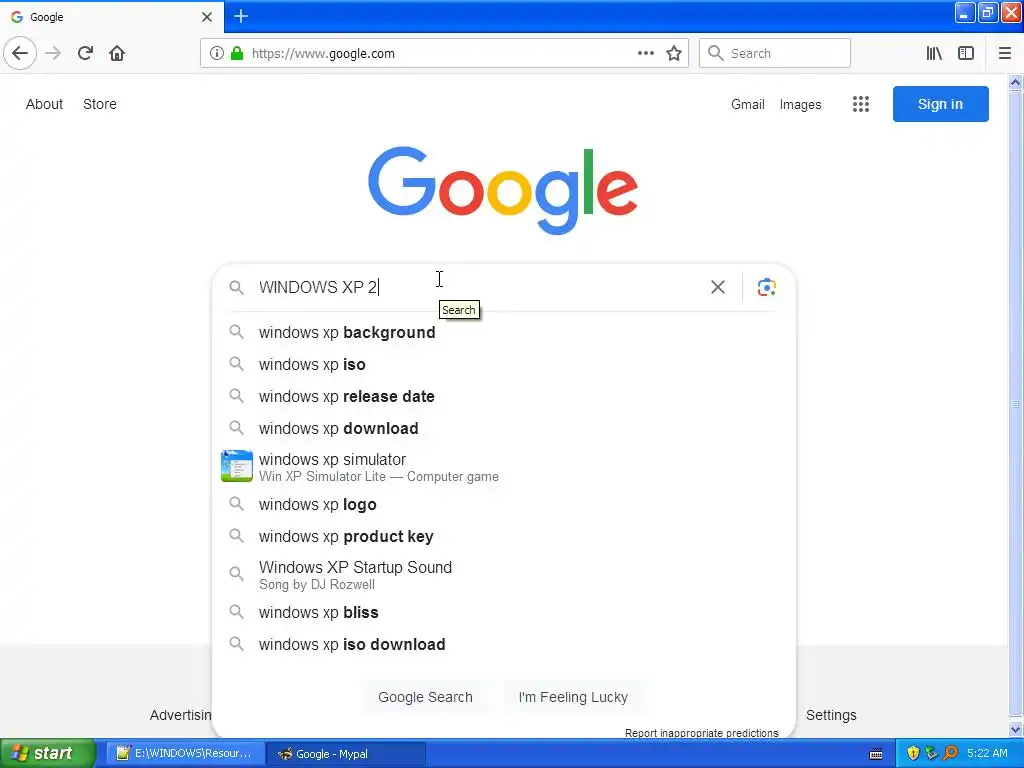Click Win XP Simulator thumbnail icon
The width and height of the screenshot is (1024, 768).
236,466
